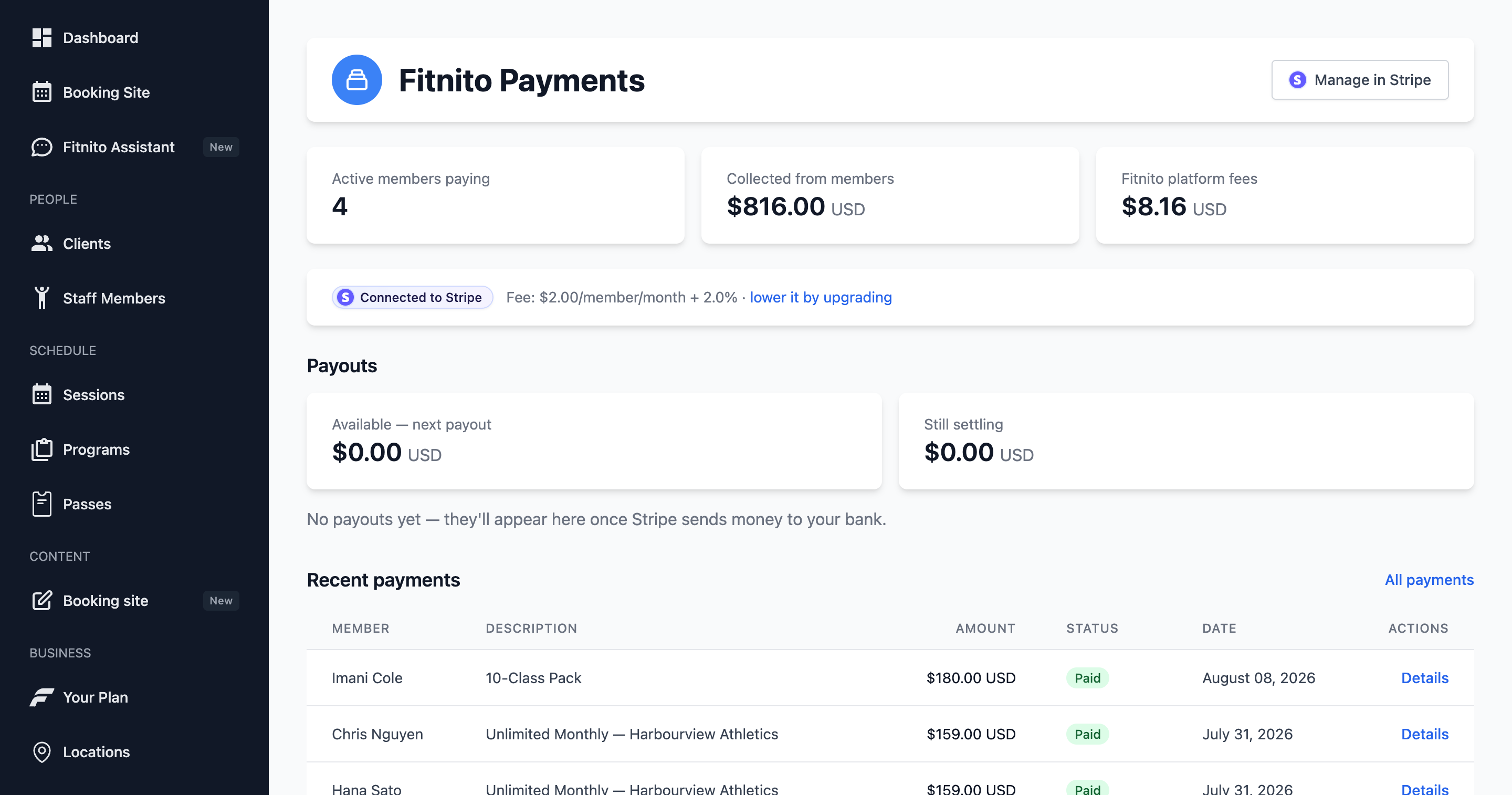The width and height of the screenshot is (1512, 795).
Task: Click the Fitnito Assistant chat bubble icon
Action: 41,147
